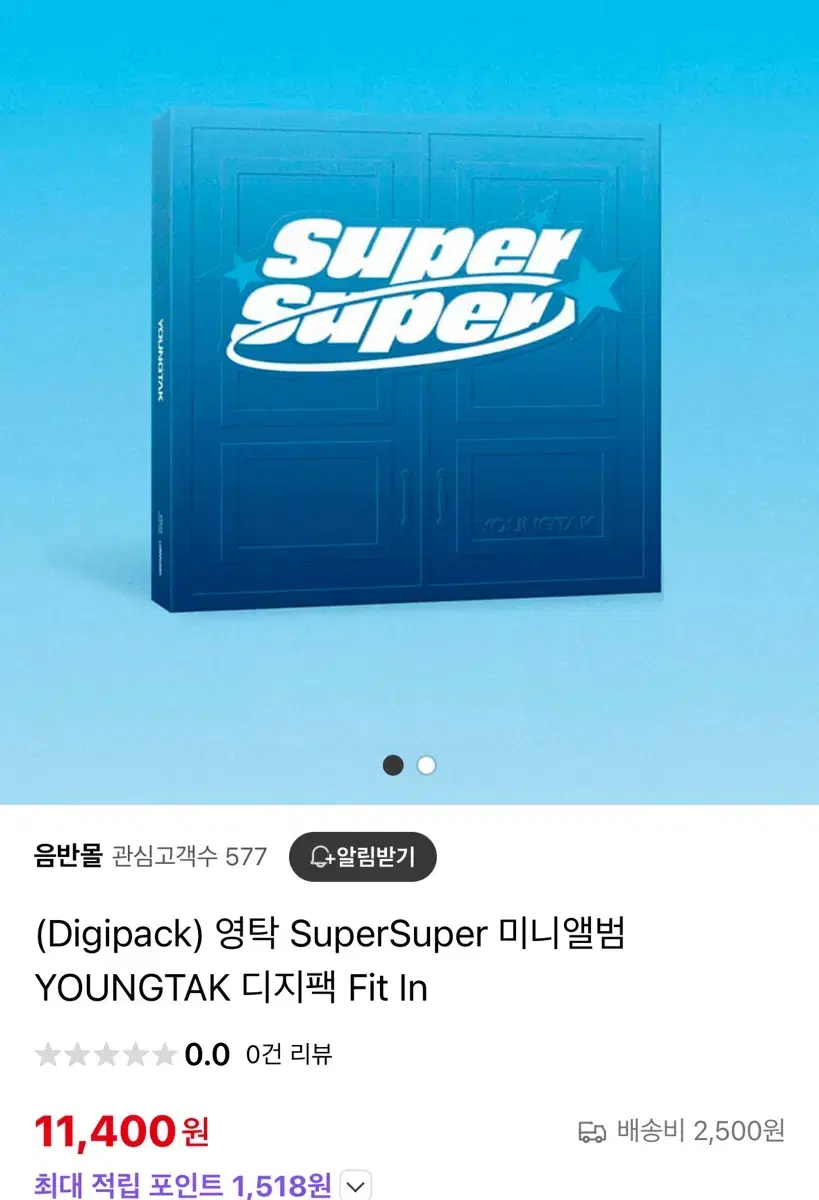The height and width of the screenshot is (1200, 819).
Task: Click the delivery truck icon
Action: tap(592, 1132)
